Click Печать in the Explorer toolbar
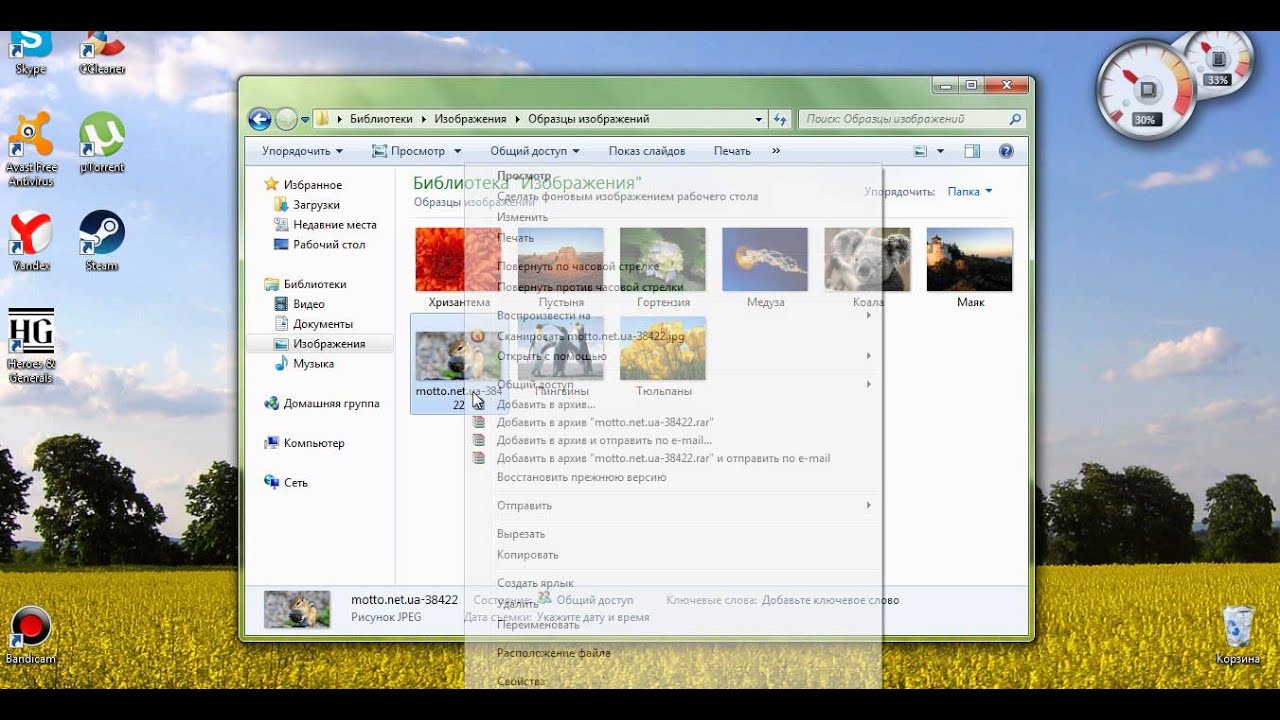The image size is (1280, 720). [x=732, y=151]
